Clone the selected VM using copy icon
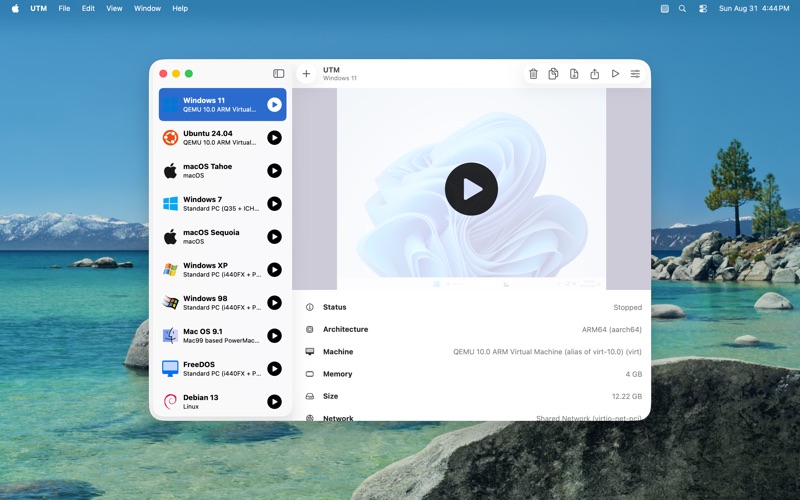Image resolution: width=800 pixels, height=500 pixels. click(553, 74)
